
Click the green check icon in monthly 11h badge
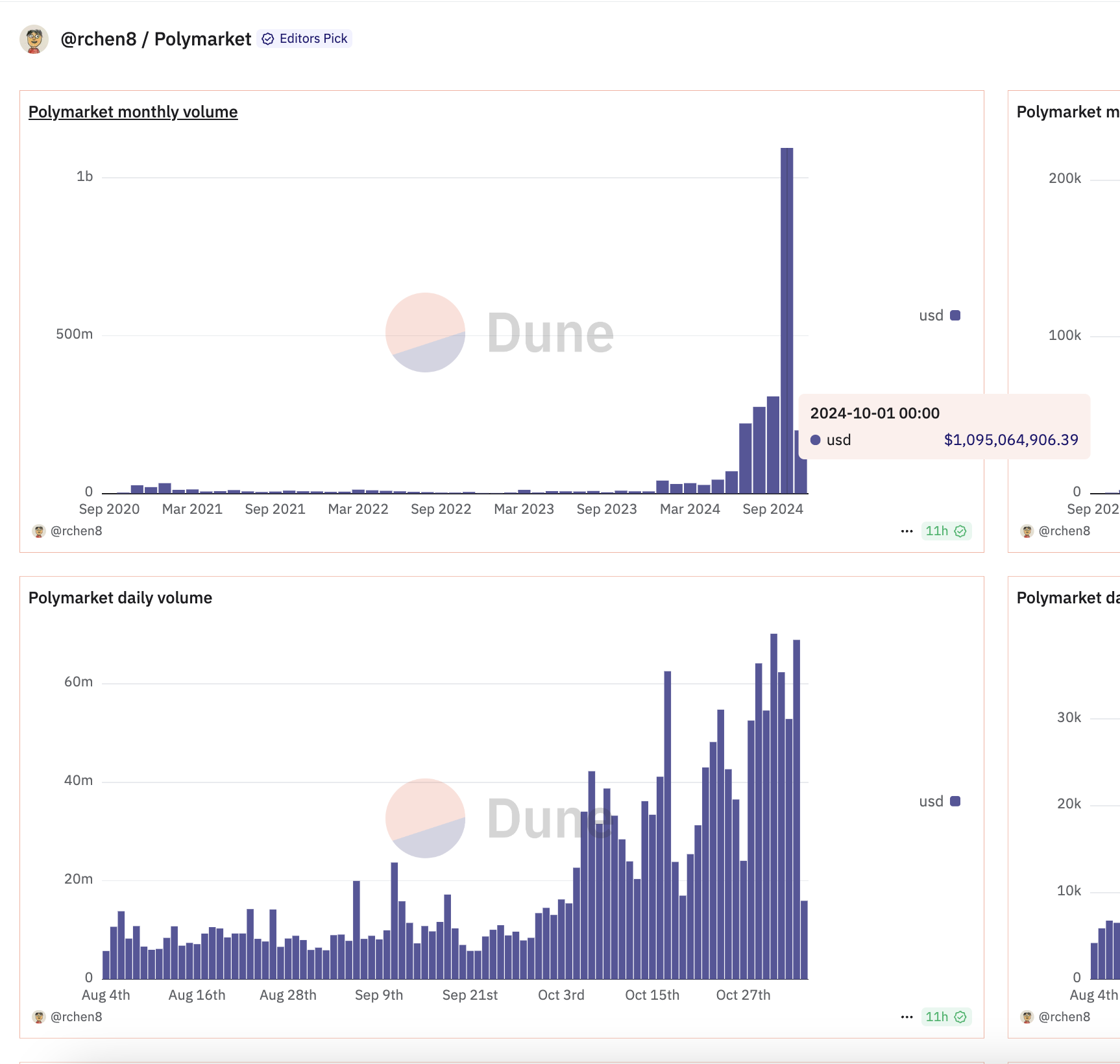tap(960, 531)
